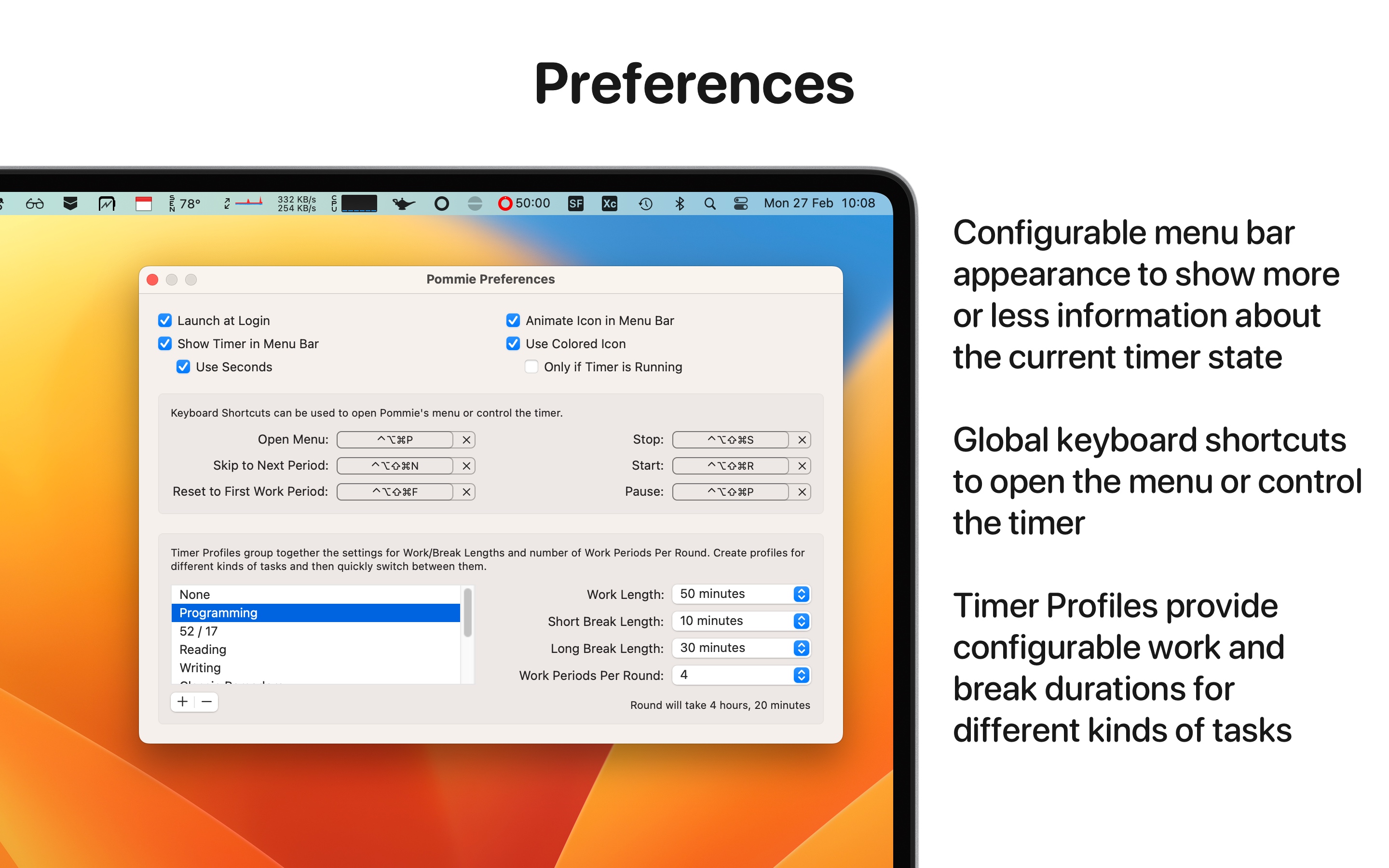Open Control Center menu bar icon
The height and width of the screenshot is (868, 1389).
740,203
